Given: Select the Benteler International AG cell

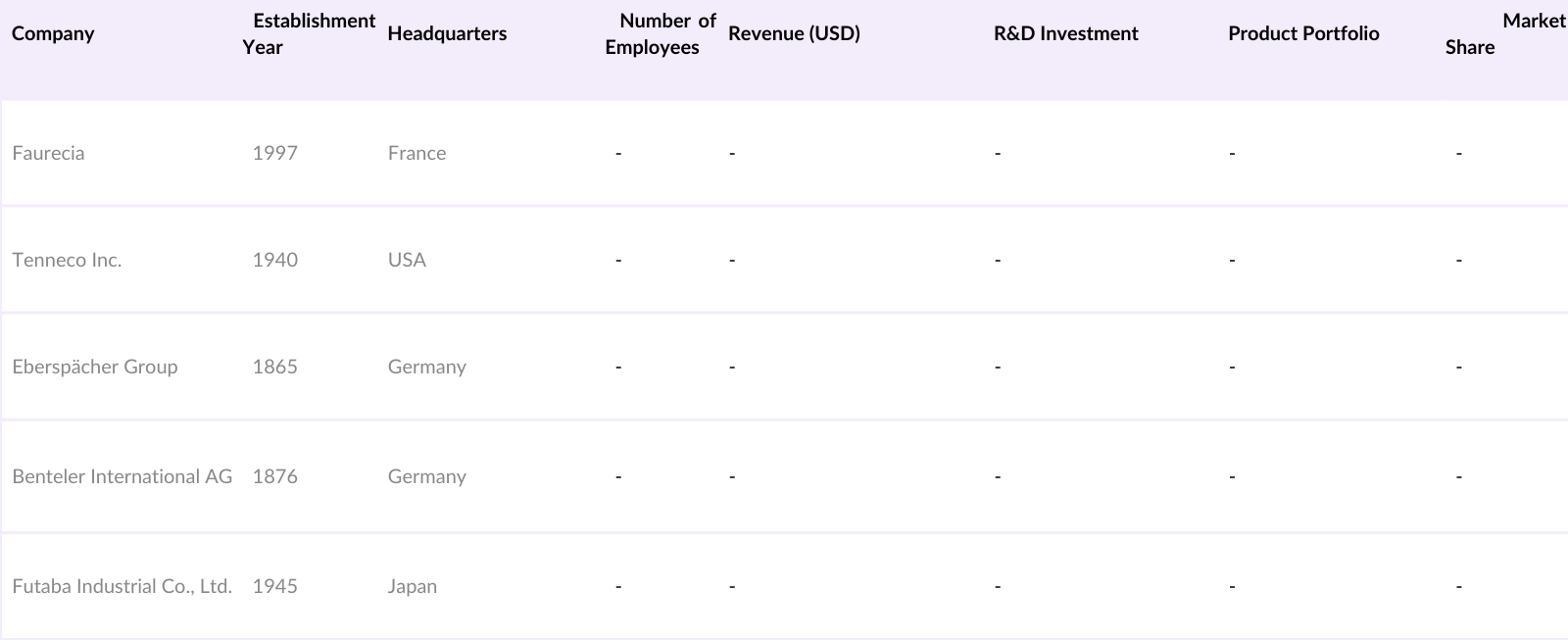Looking at the screenshot, I should (122, 476).
